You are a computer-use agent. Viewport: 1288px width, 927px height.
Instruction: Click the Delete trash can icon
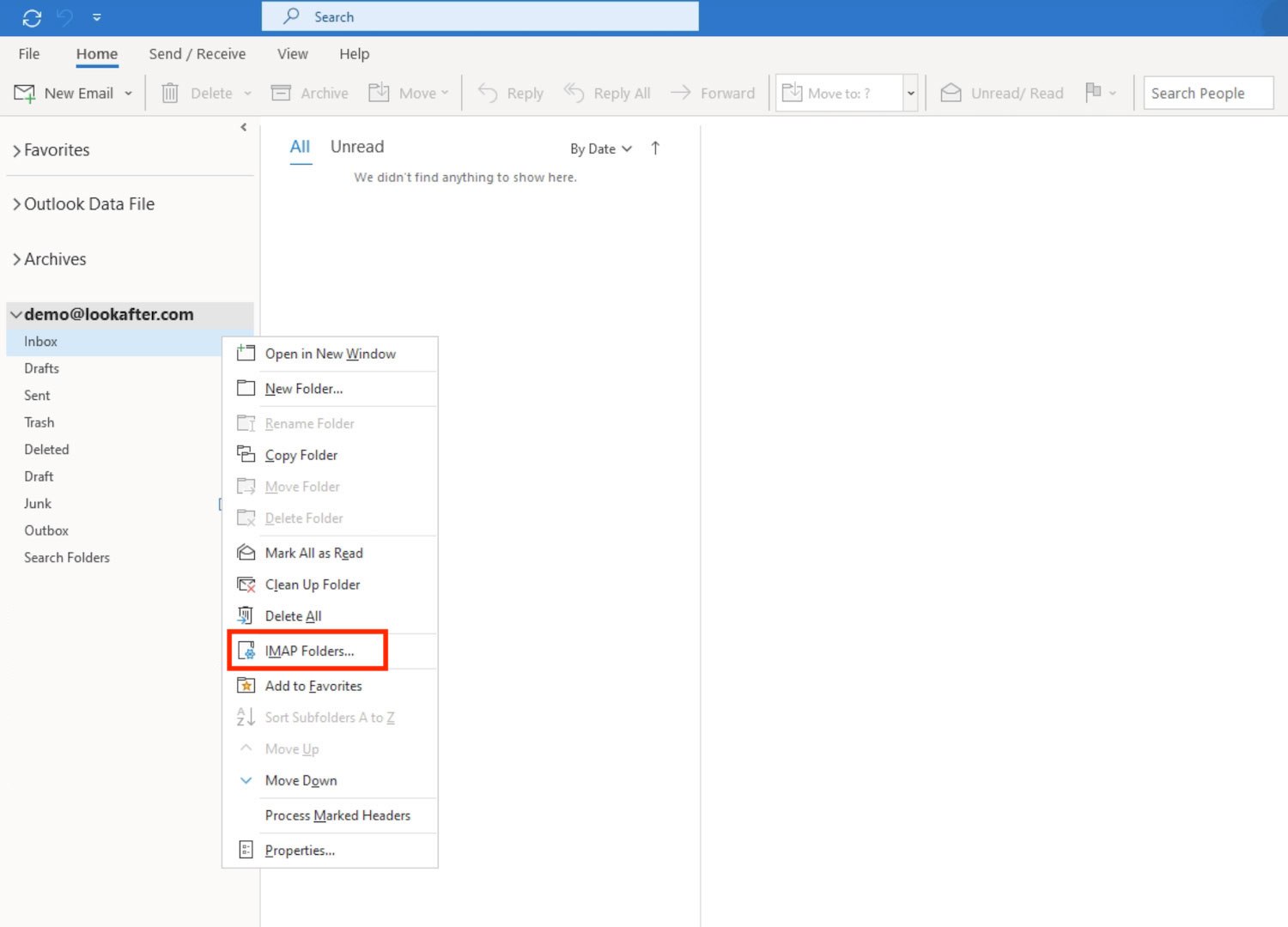[x=170, y=93]
